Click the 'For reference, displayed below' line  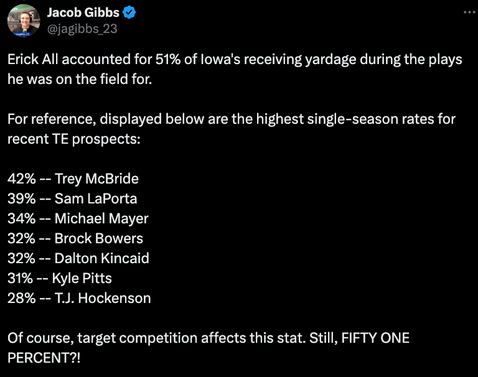click(x=231, y=119)
